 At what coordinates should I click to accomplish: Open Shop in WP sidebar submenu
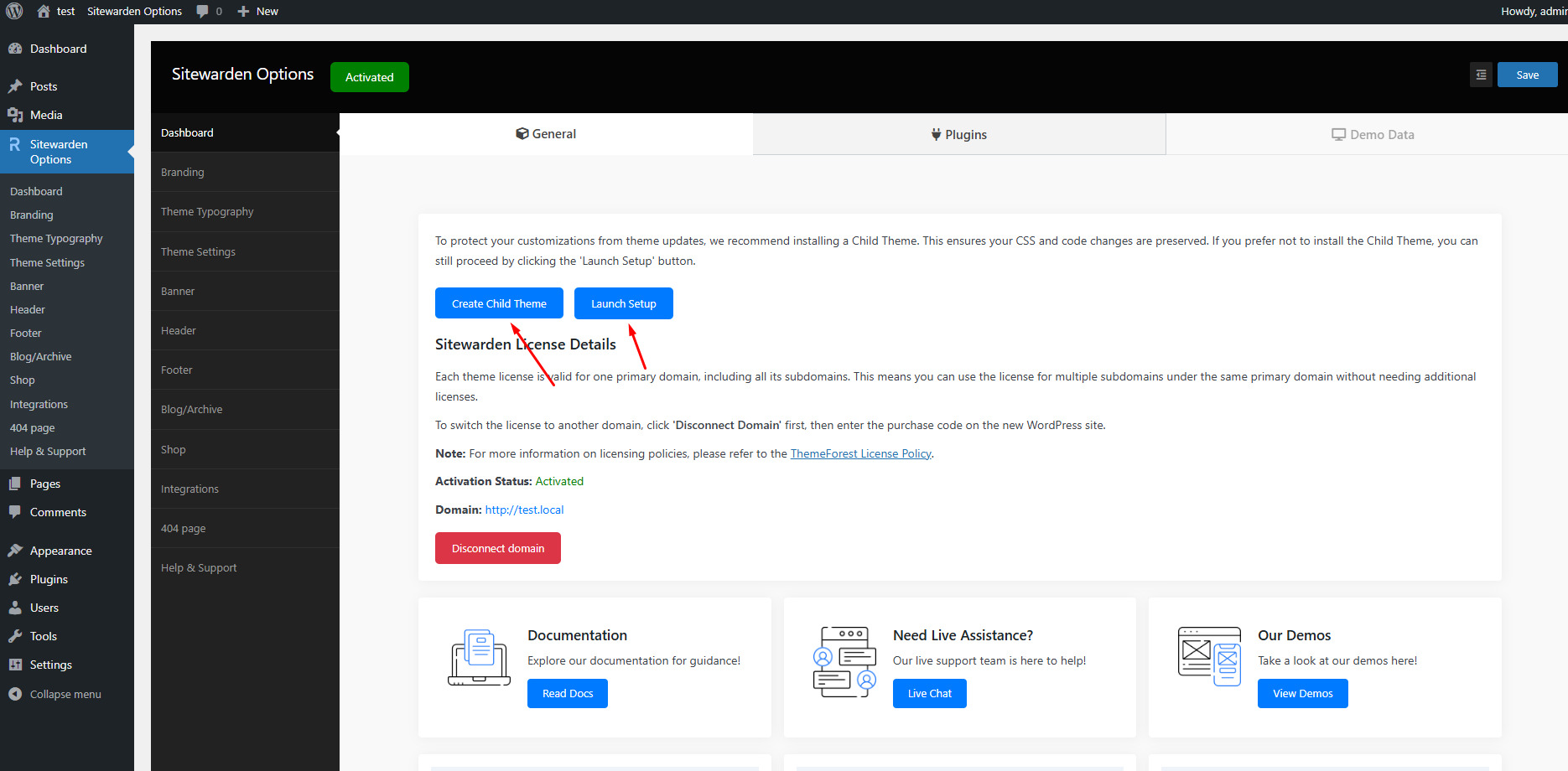[x=23, y=380]
